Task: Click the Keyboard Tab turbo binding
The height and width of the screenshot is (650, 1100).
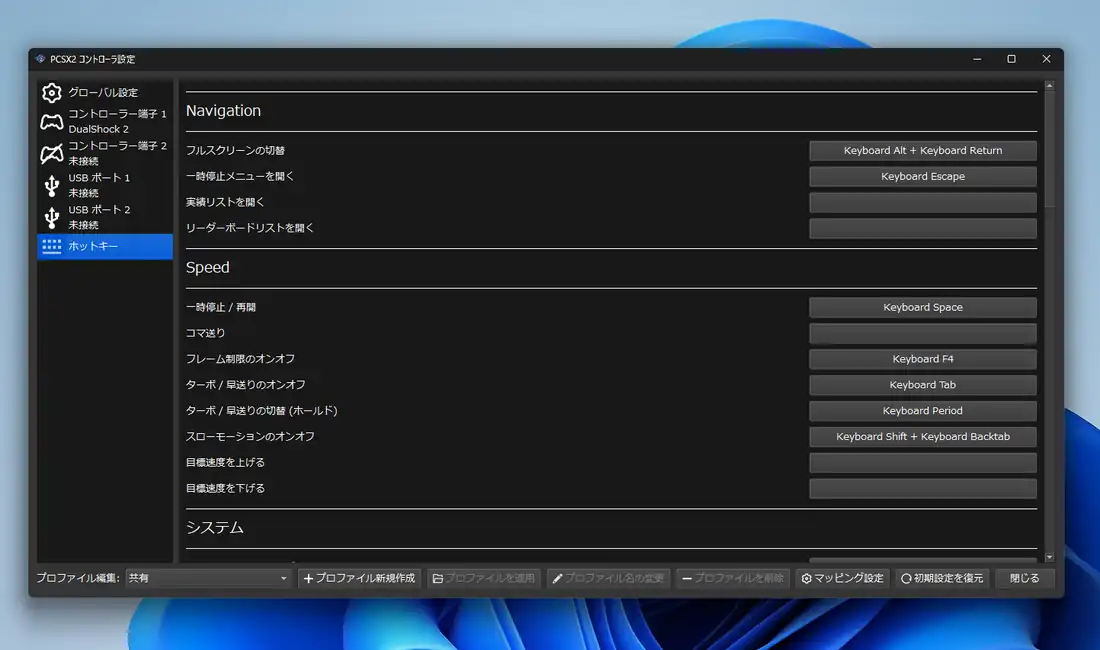Action: coord(922,385)
